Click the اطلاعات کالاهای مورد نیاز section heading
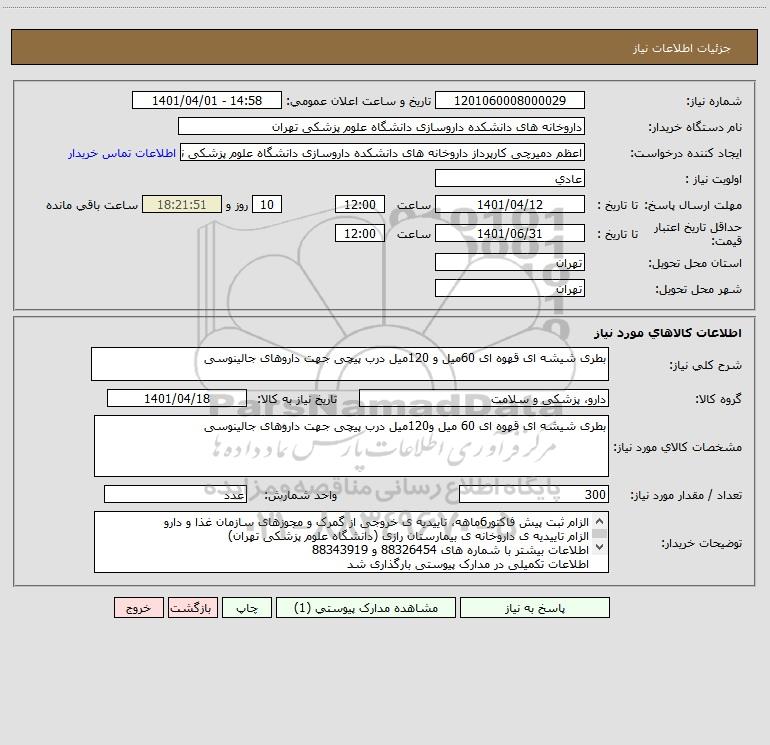This screenshot has height=745, width=770. 667,332
